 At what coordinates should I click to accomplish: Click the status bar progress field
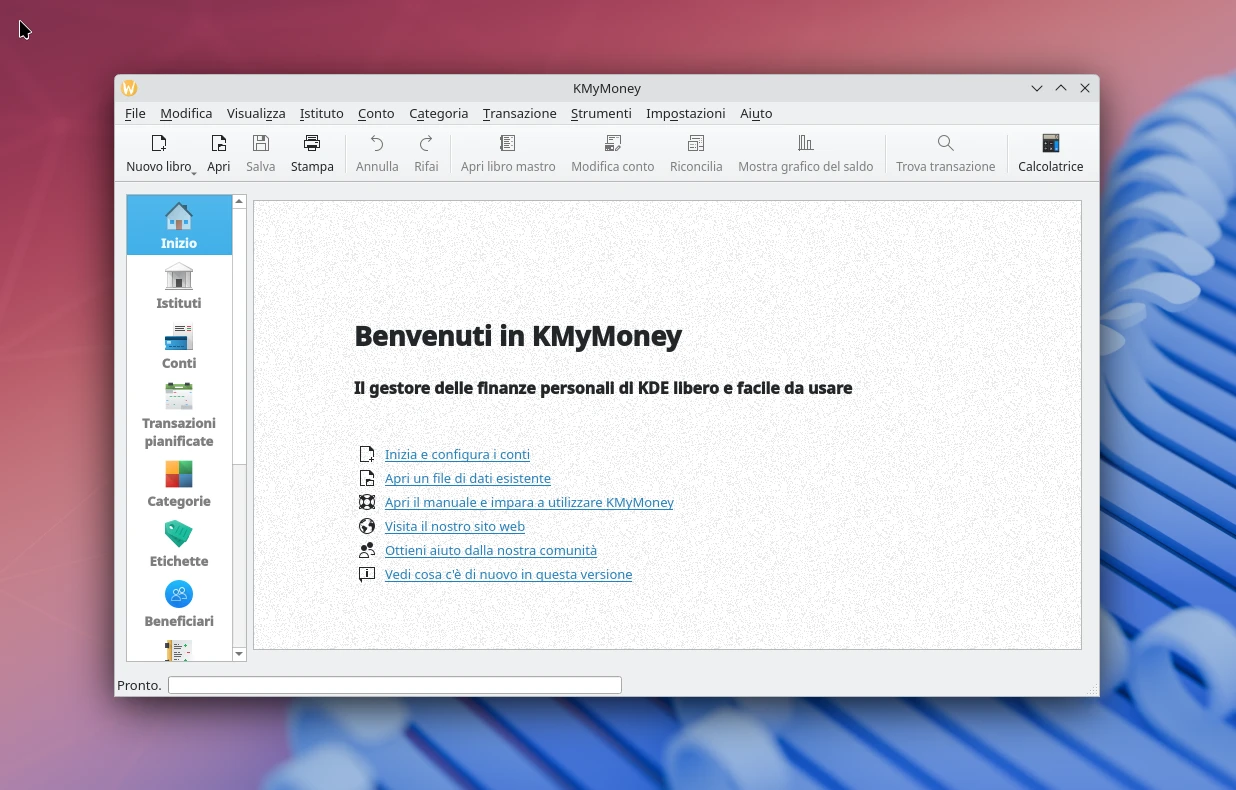pos(394,685)
